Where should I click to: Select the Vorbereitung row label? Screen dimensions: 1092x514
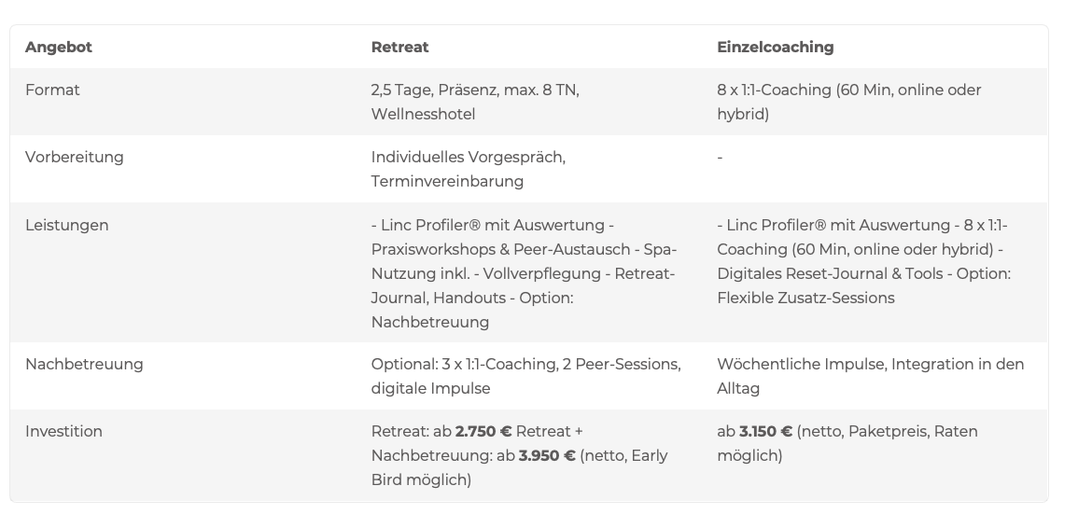pos(75,157)
